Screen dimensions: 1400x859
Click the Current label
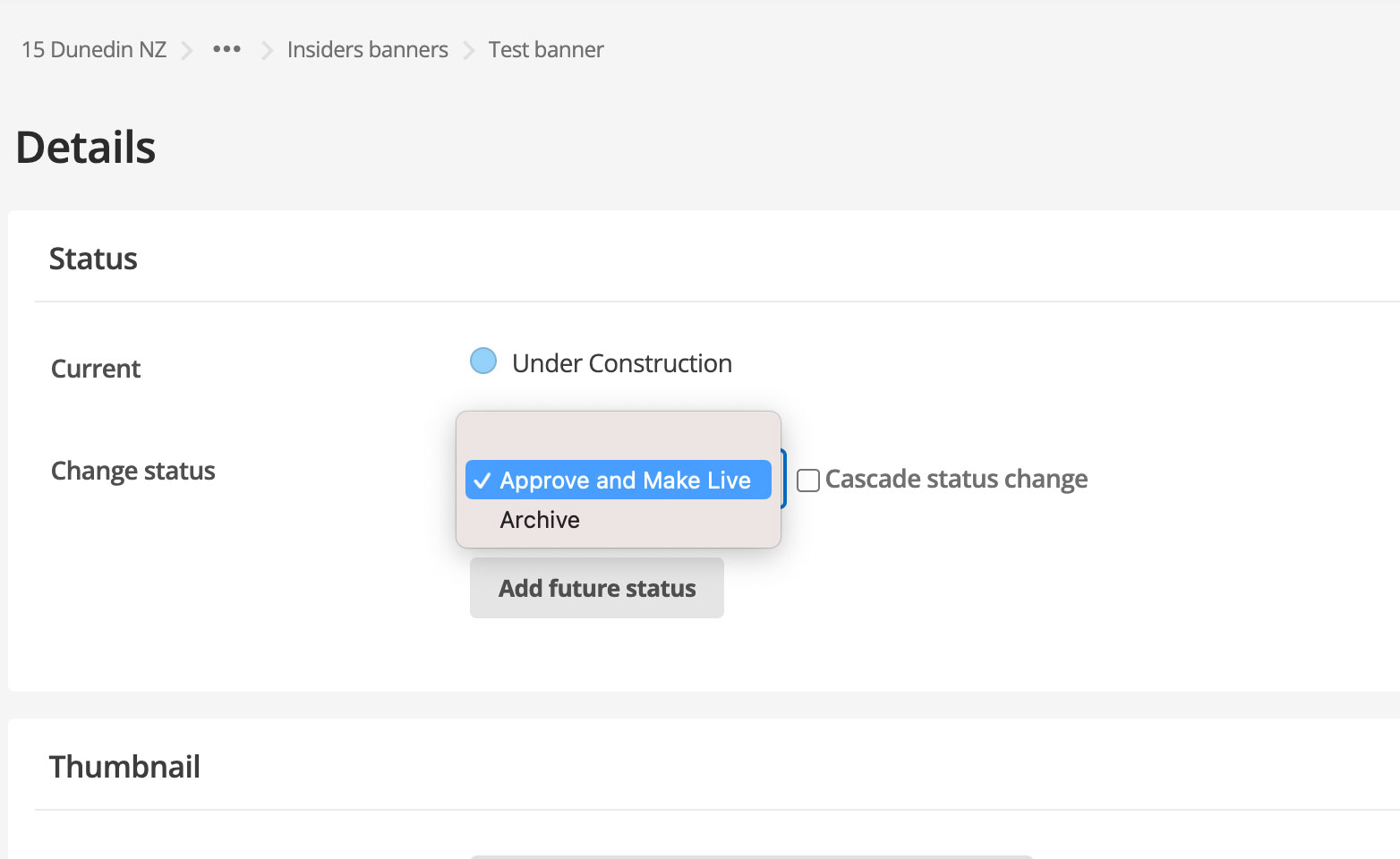click(x=96, y=369)
